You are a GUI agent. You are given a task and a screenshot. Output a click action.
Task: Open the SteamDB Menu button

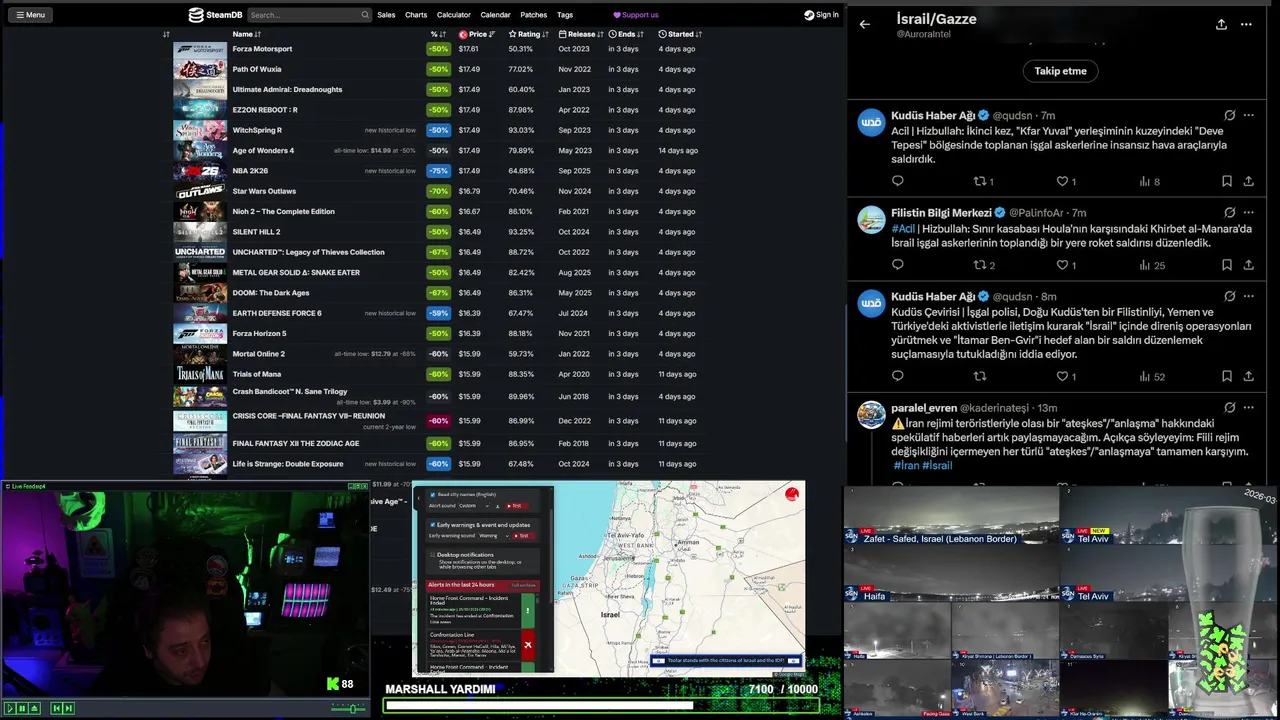pos(30,15)
